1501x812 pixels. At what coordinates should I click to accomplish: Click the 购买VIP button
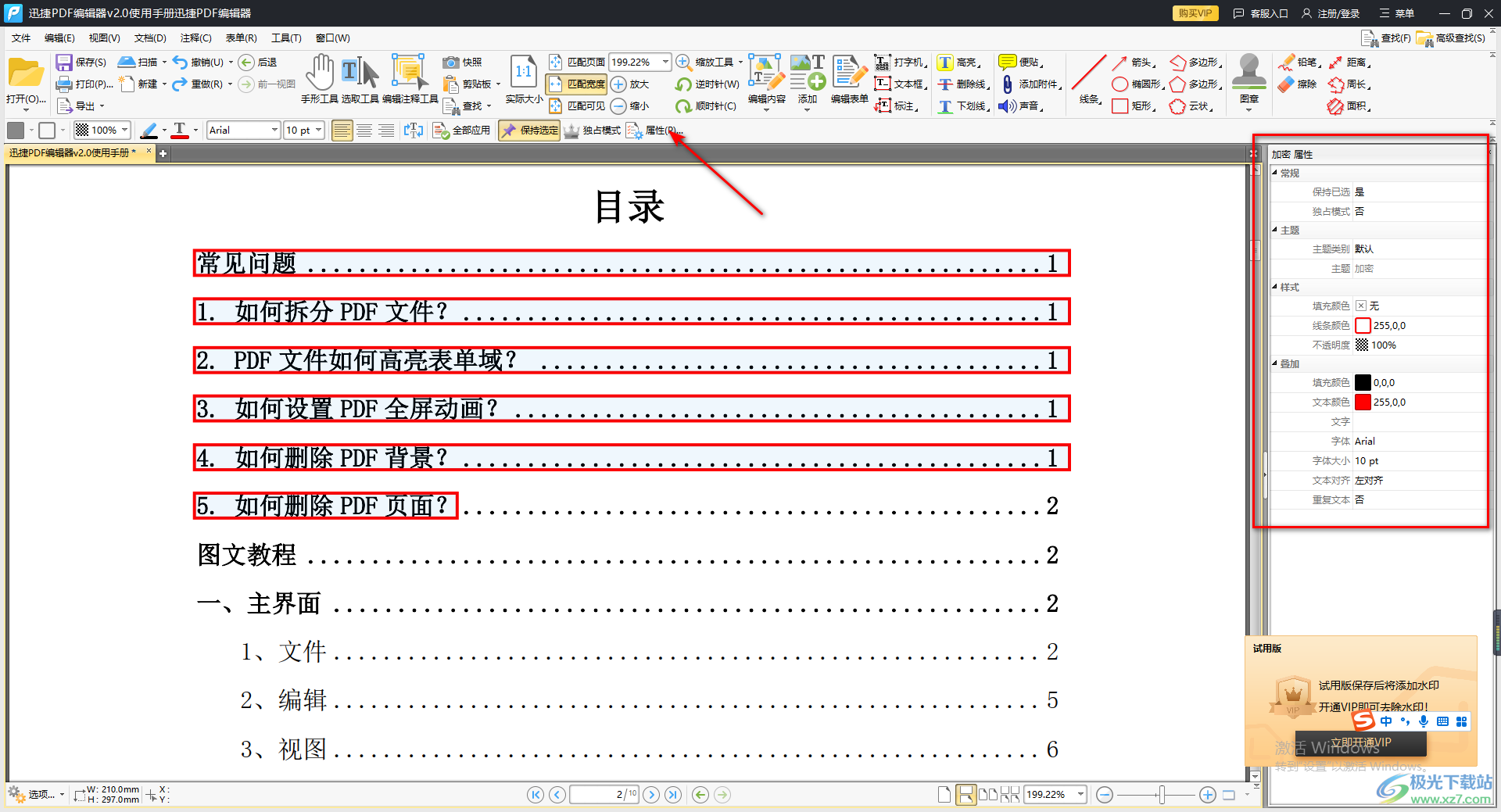click(x=1195, y=13)
